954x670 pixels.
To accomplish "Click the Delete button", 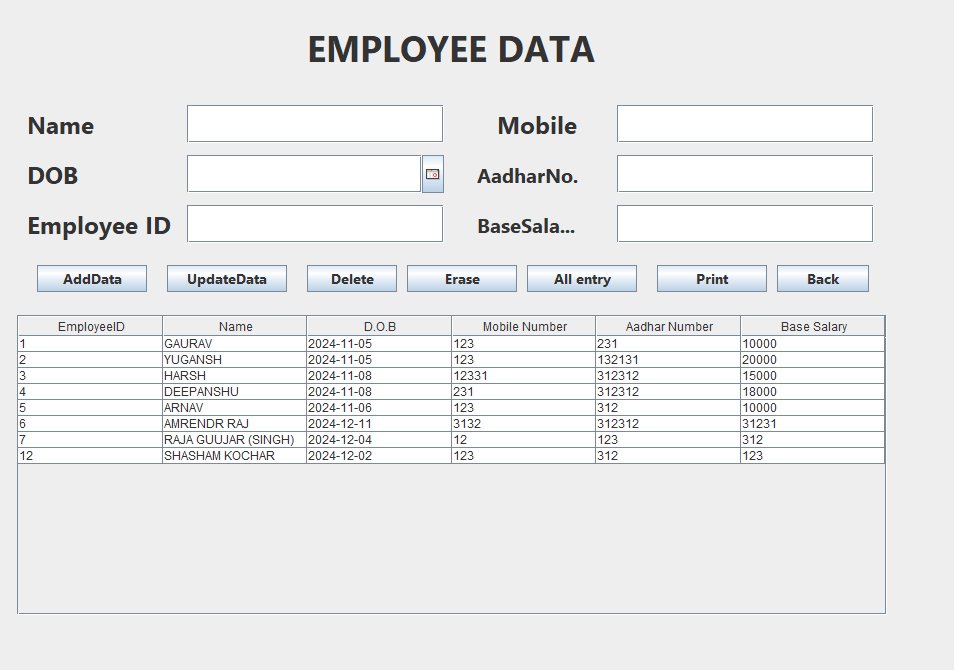I will coord(351,278).
